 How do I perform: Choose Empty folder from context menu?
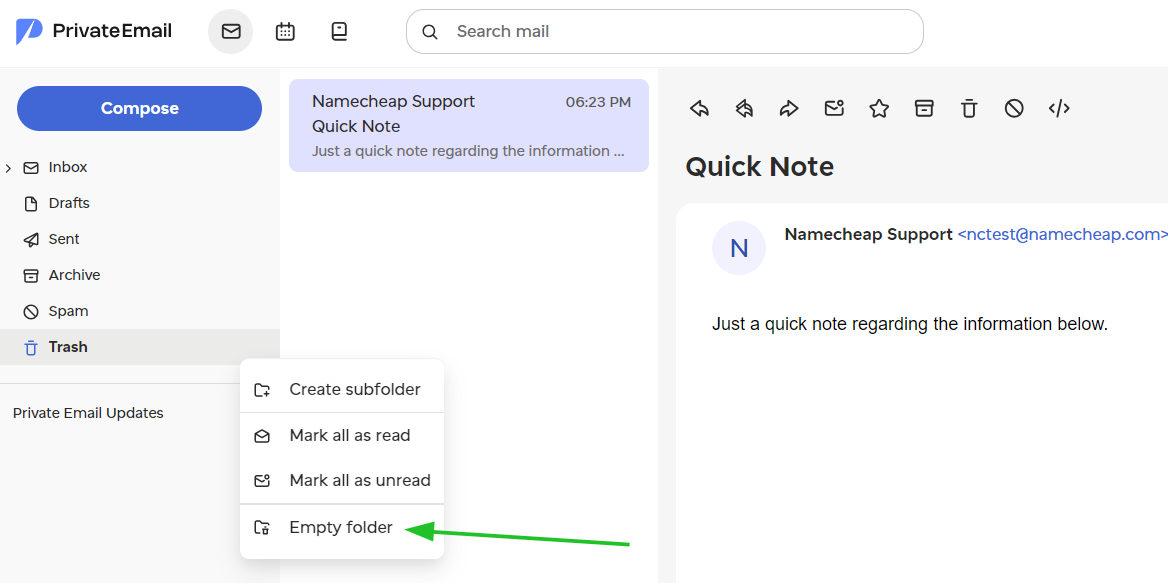point(342,528)
